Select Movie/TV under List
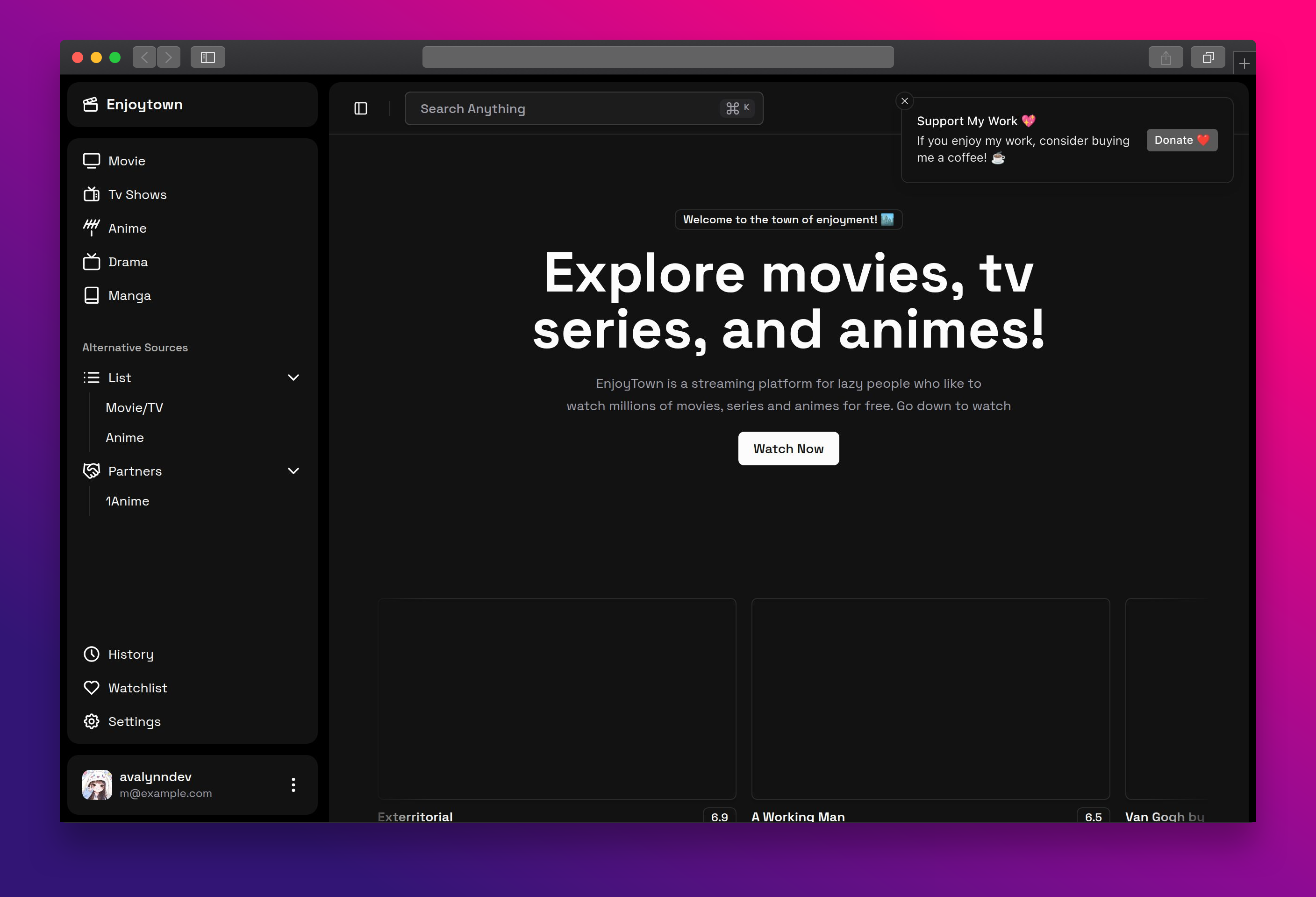 (x=134, y=407)
